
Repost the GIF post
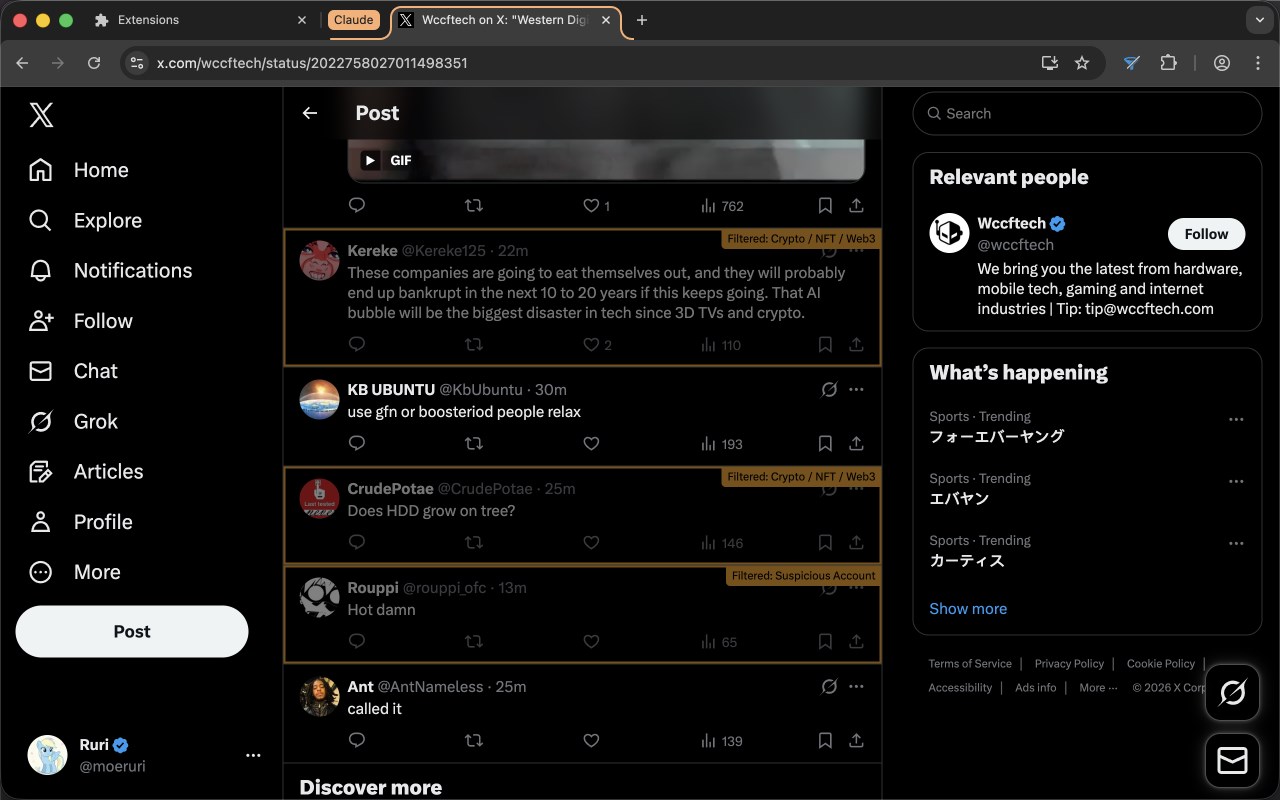474,205
